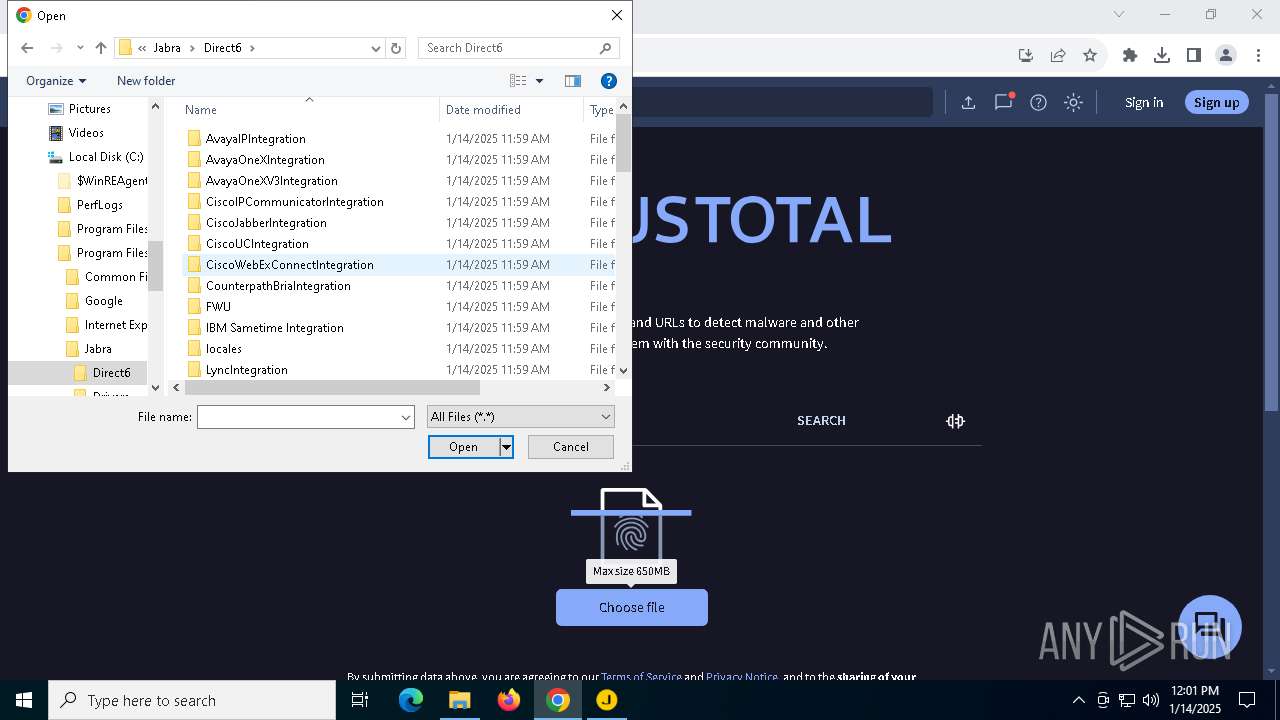Image resolution: width=1280 pixels, height=720 pixels.
Task: Switch to SEARCH tab on VirusTotal
Action: (x=821, y=421)
